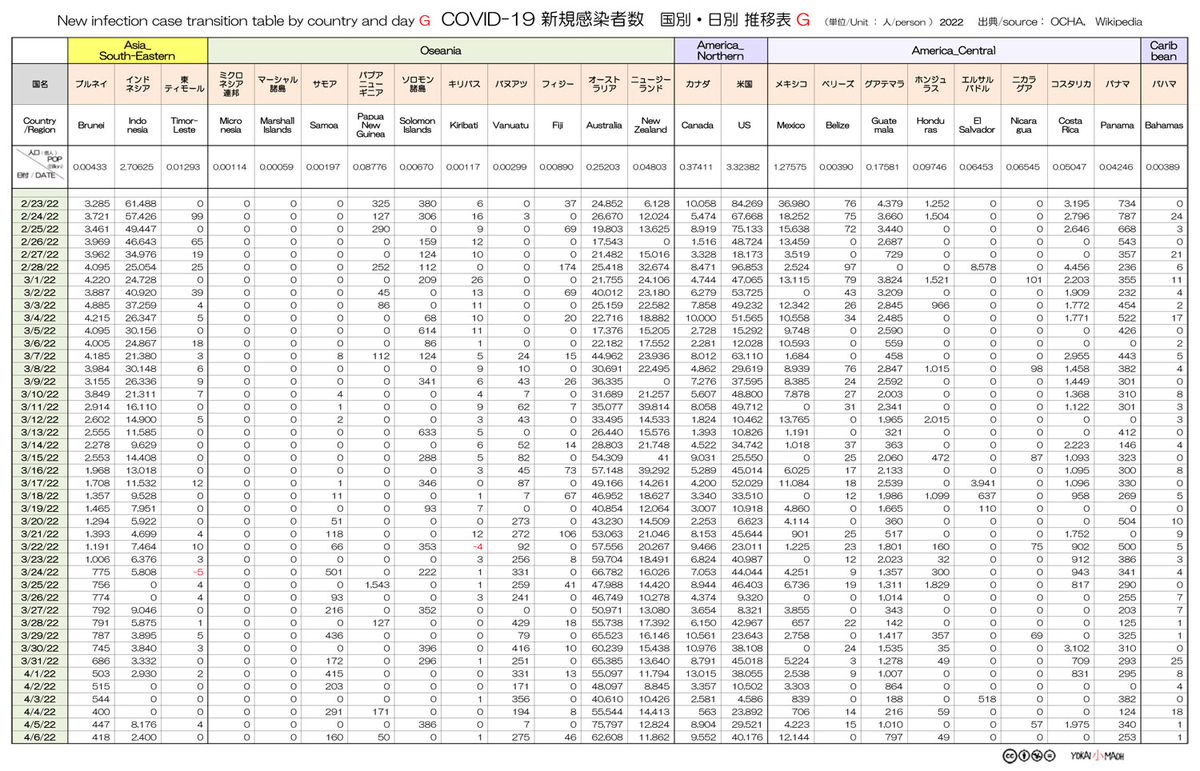This screenshot has width=1200, height=771.
Task: Click Papua New Guinea's 1,543 on 3/25/22
Action: coord(377,583)
